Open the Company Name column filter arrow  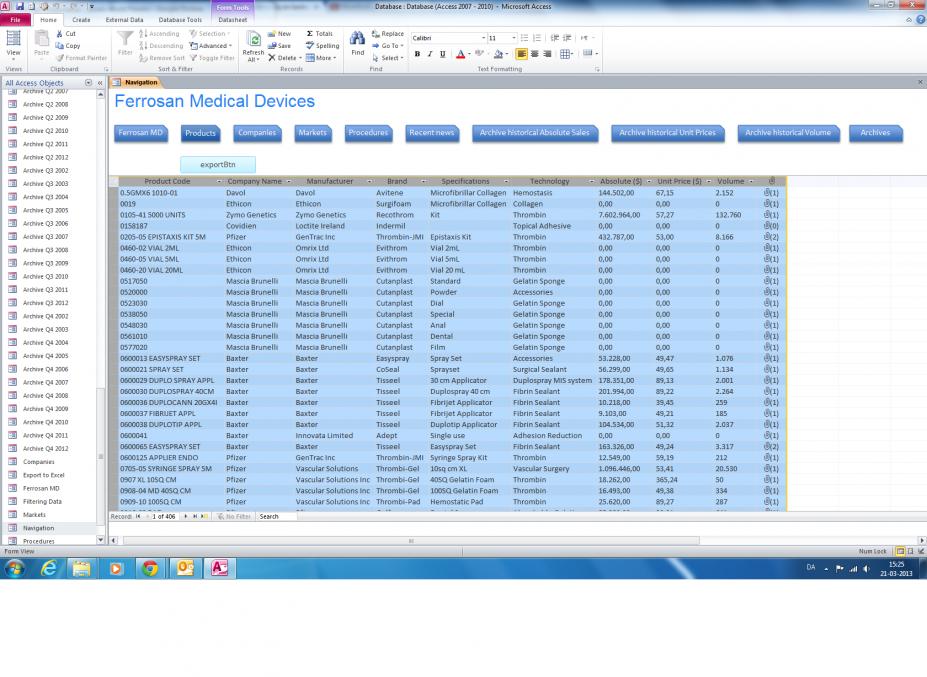[289, 182]
